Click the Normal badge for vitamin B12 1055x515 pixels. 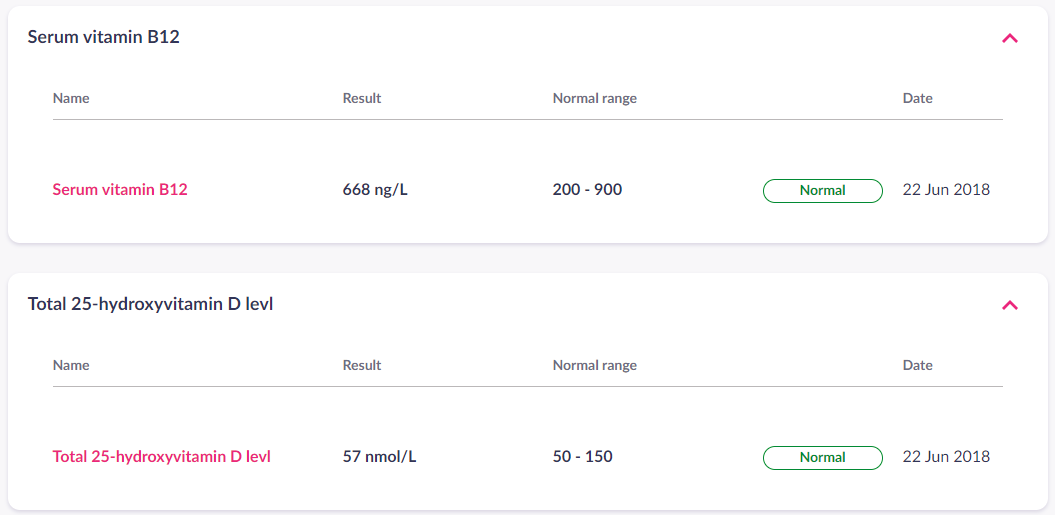pos(822,191)
